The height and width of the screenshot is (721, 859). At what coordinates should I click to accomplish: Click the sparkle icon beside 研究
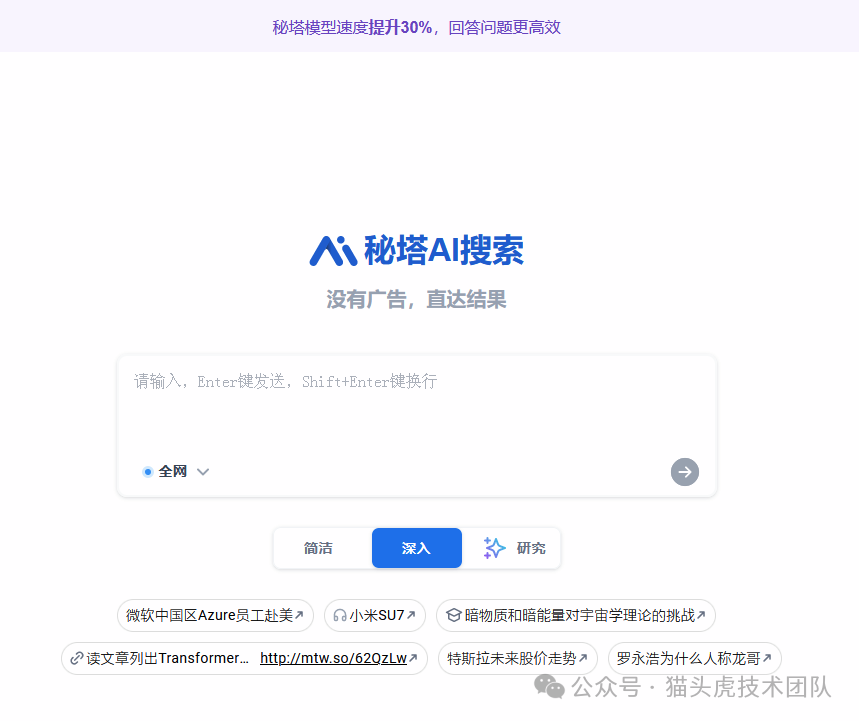(x=494, y=548)
